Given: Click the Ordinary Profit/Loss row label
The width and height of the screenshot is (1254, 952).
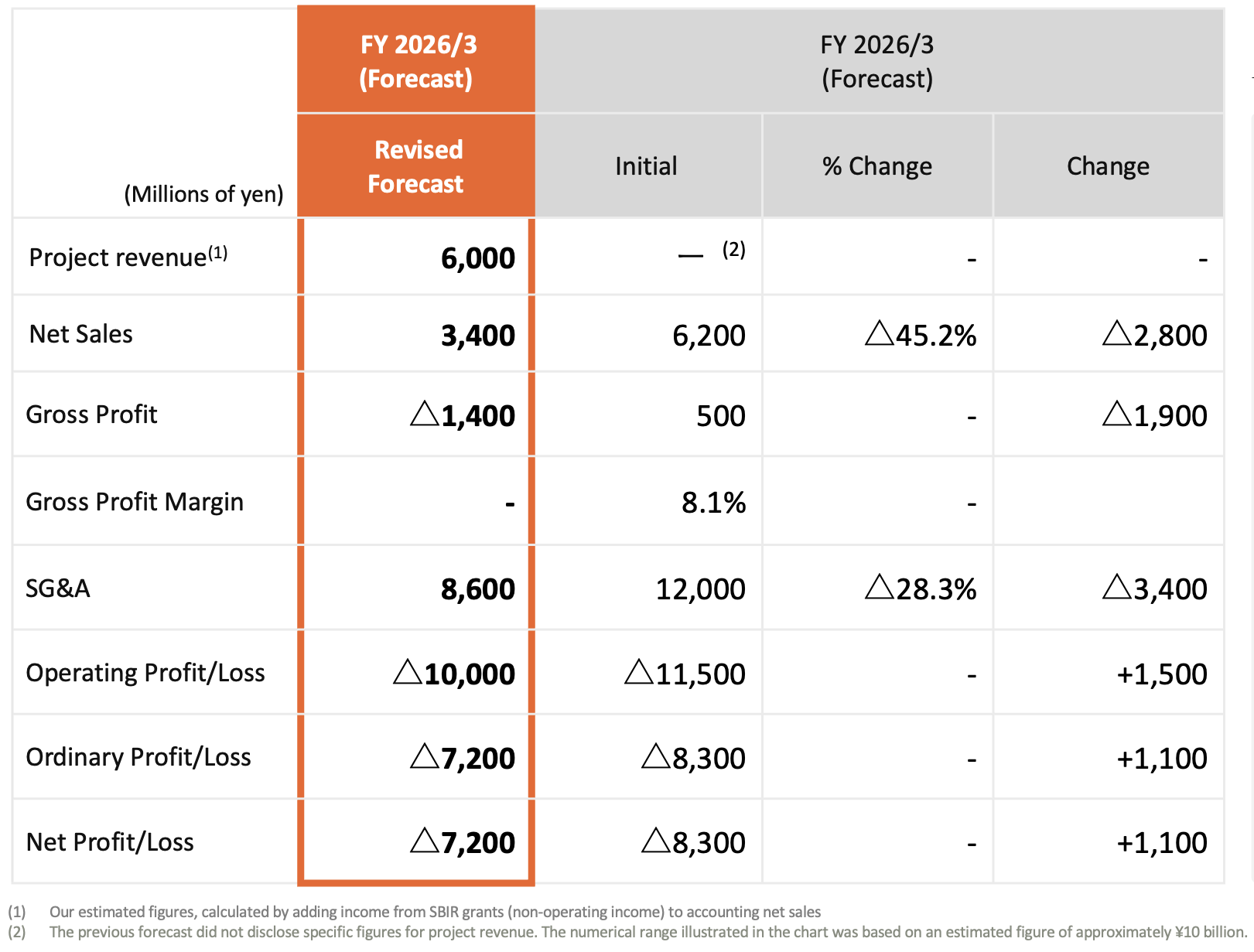Looking at the screenshot, I should click(x=138, y=757).
